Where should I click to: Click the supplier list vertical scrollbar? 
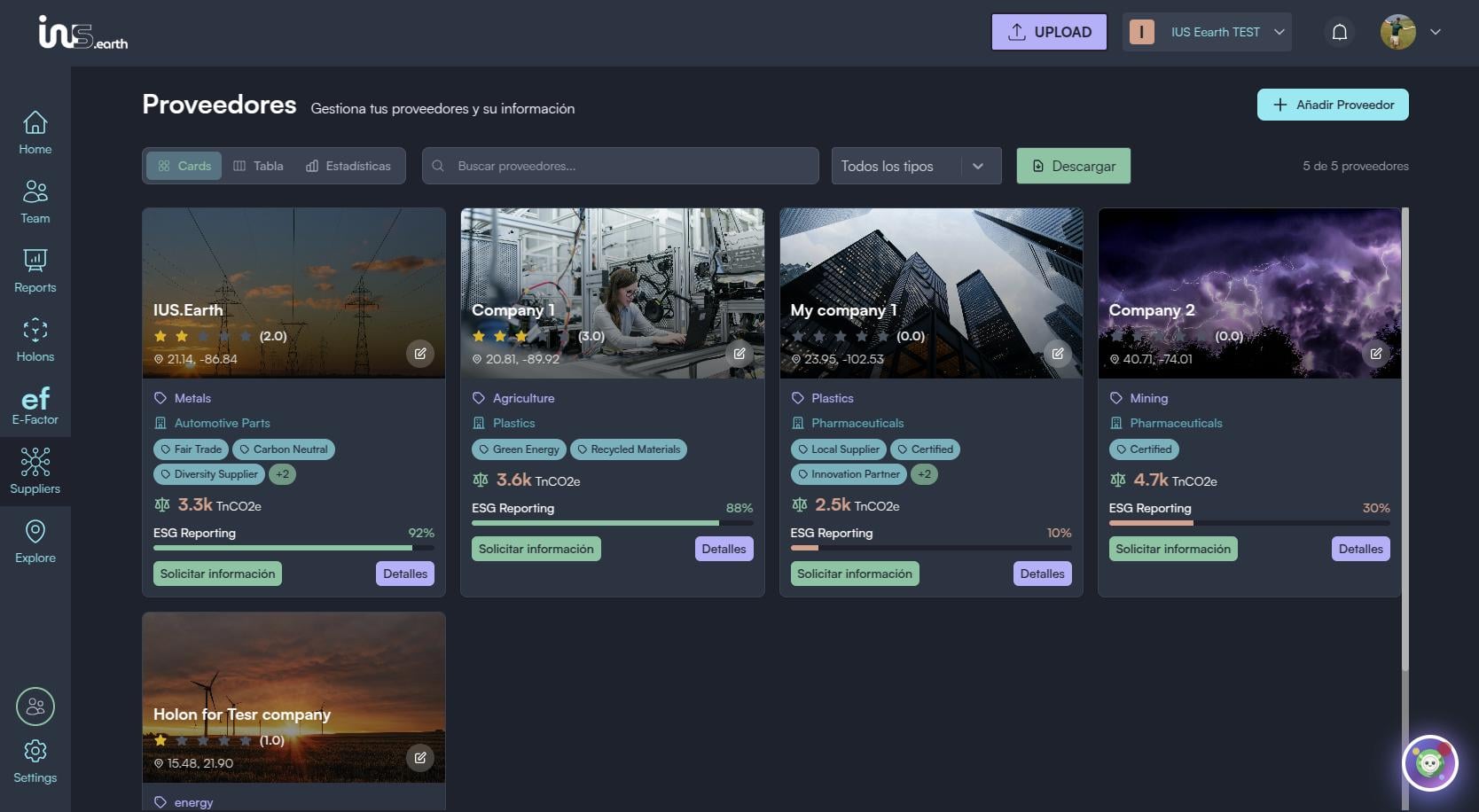1405,439
